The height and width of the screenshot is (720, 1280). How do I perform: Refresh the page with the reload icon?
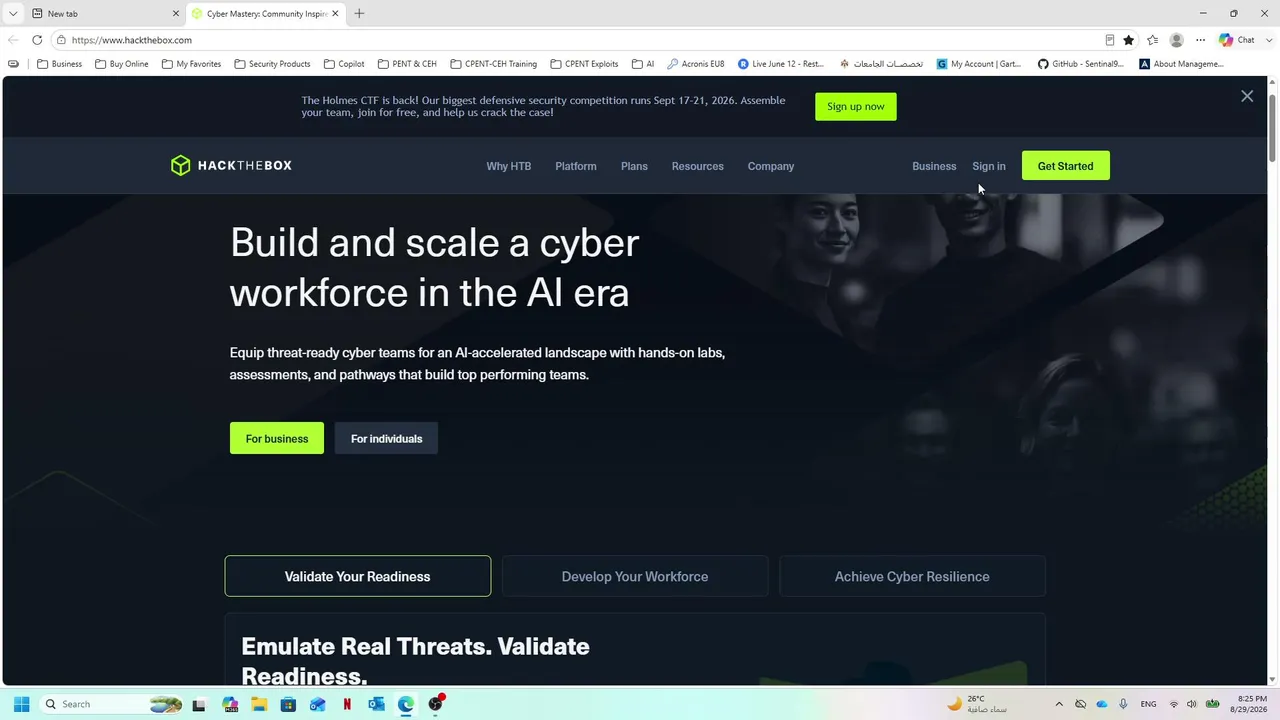coord(37,40)
